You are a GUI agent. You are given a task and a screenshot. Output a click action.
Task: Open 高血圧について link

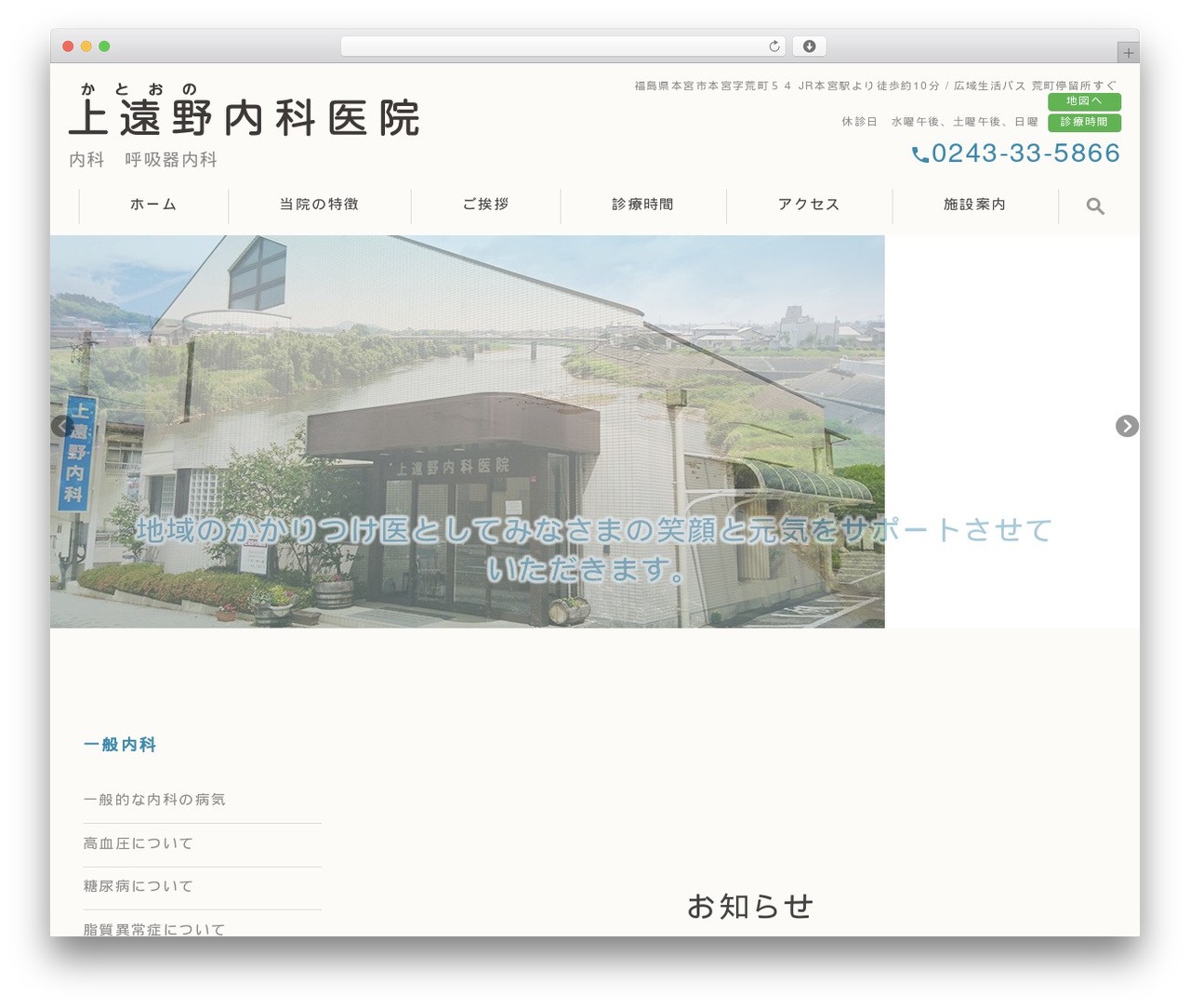[x=139, y=843]
